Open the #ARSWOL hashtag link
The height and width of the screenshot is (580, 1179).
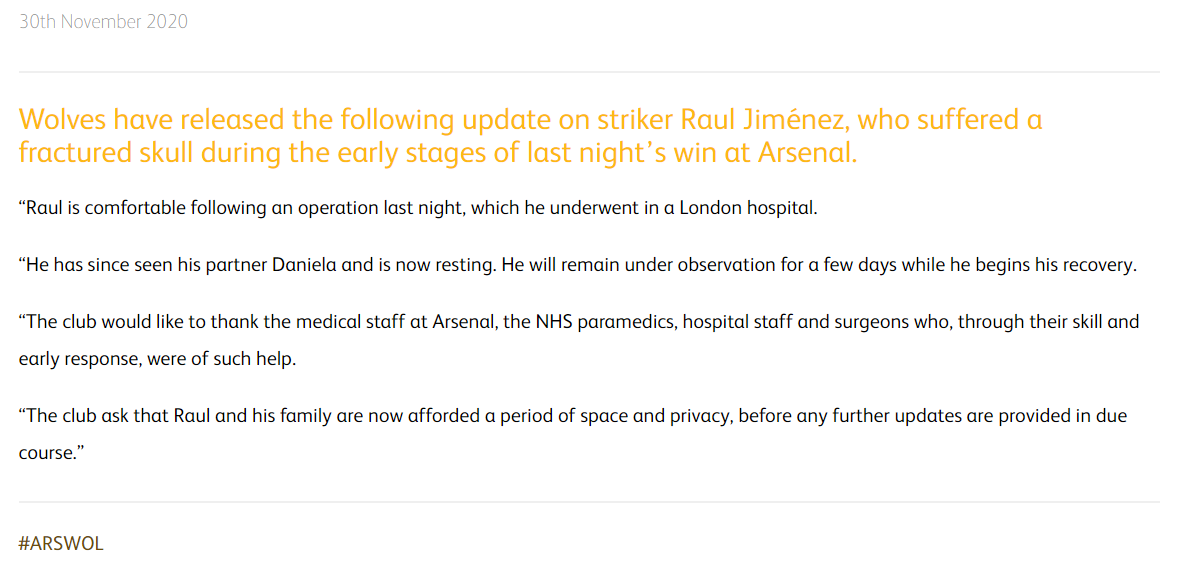click(x=61, y=544)
